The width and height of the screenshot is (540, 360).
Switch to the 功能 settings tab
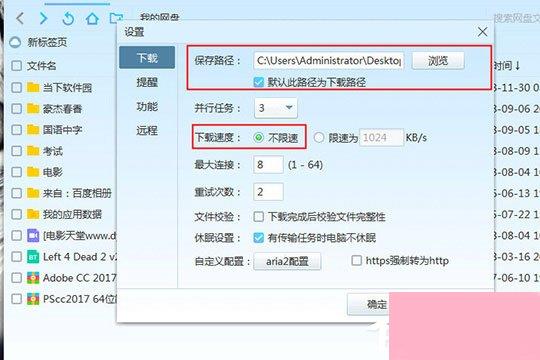[x=147, y=107]
